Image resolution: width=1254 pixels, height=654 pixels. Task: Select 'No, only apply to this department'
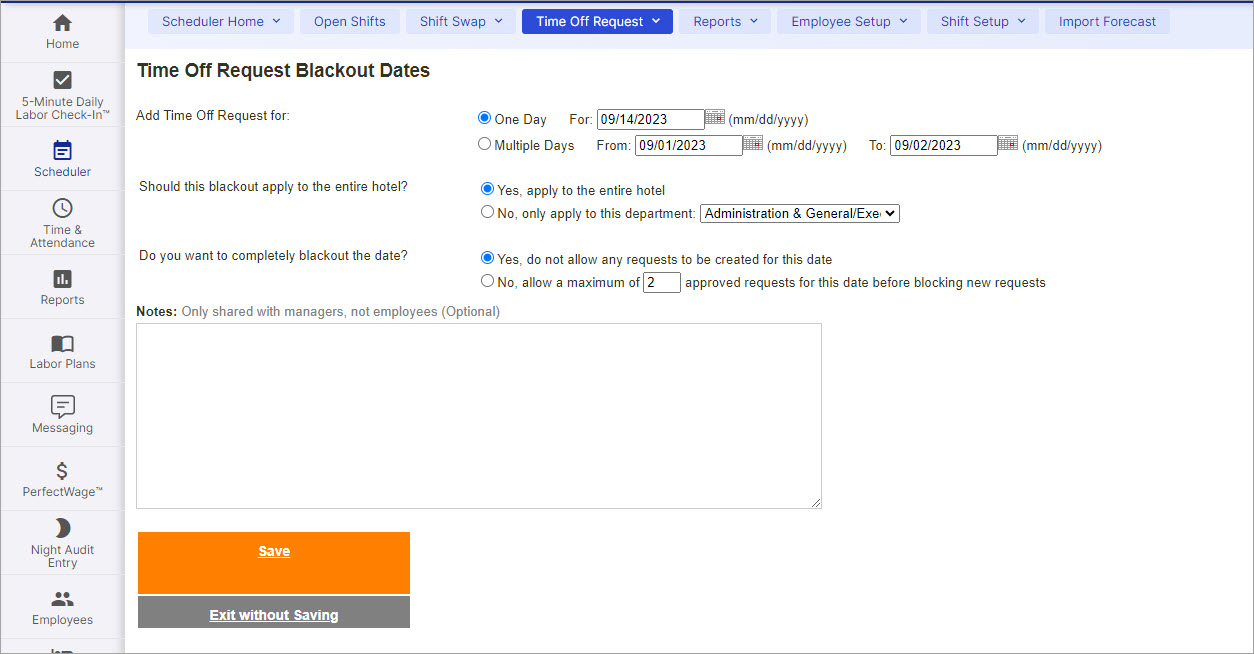[487, 212]
